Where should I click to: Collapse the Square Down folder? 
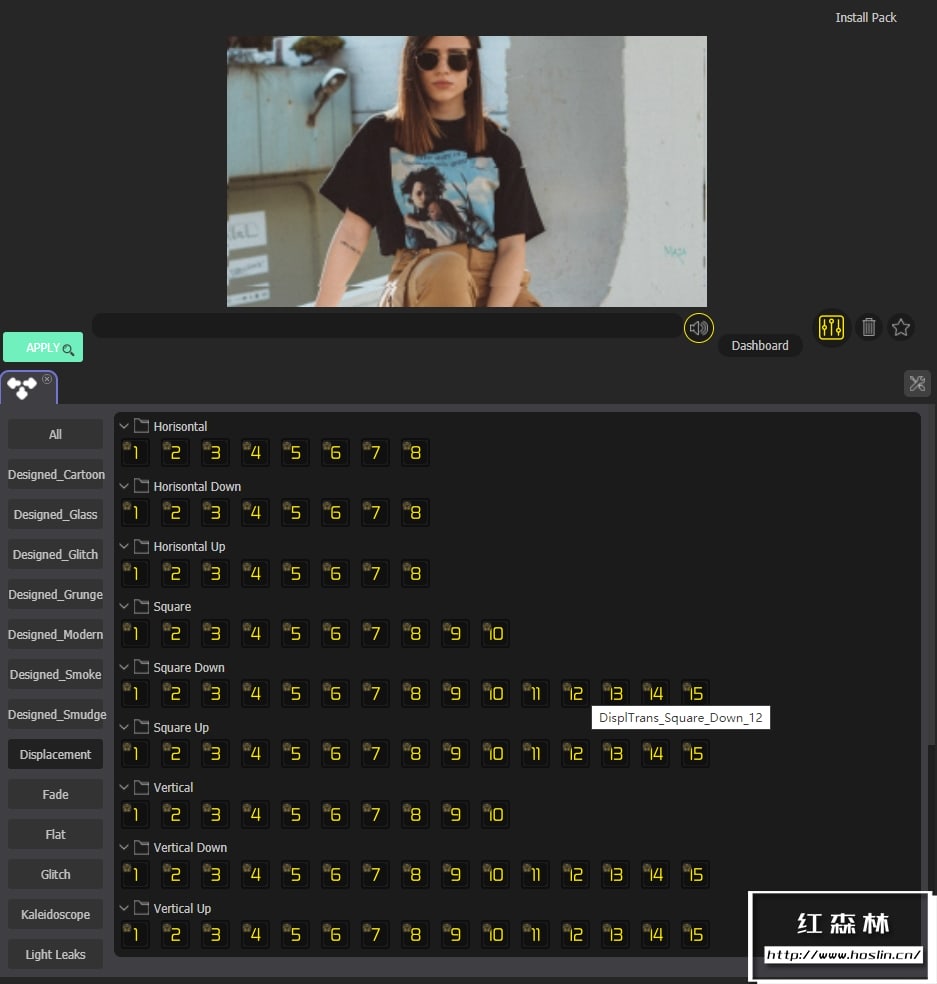(x=124, y=667)
